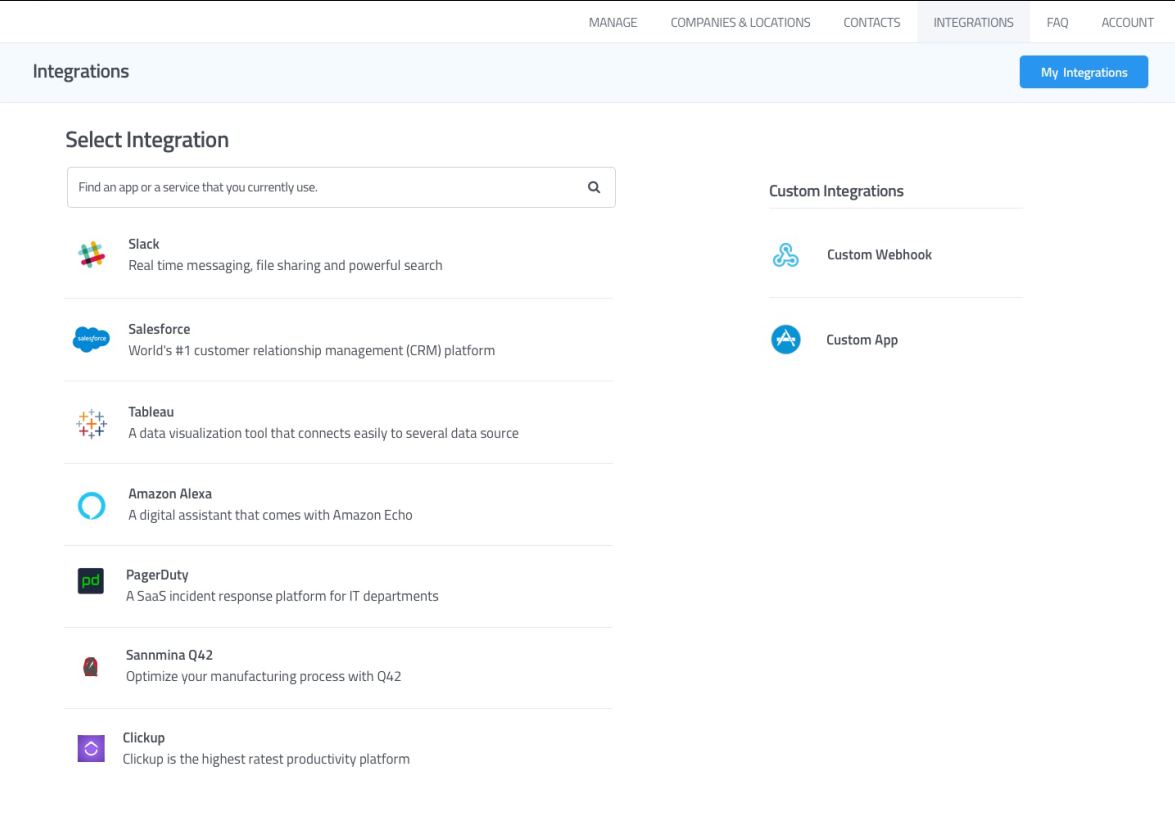Click the Custom Webhook icon
The image size is (1175, 817).
click(x=785, y=255)
